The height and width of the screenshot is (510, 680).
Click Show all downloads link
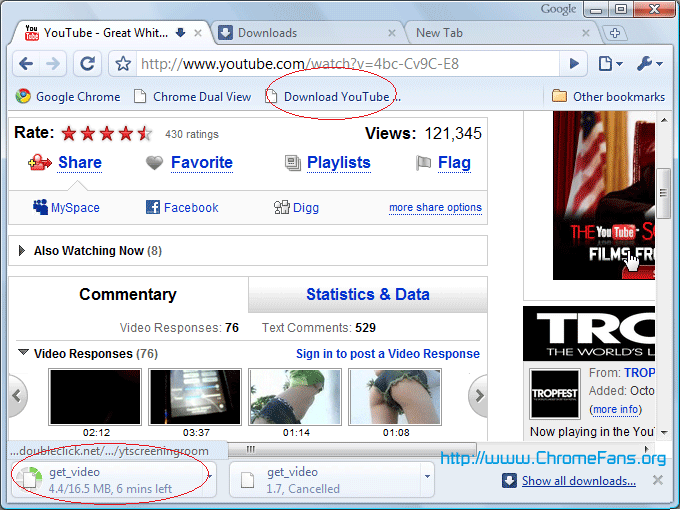click(579, 481)
